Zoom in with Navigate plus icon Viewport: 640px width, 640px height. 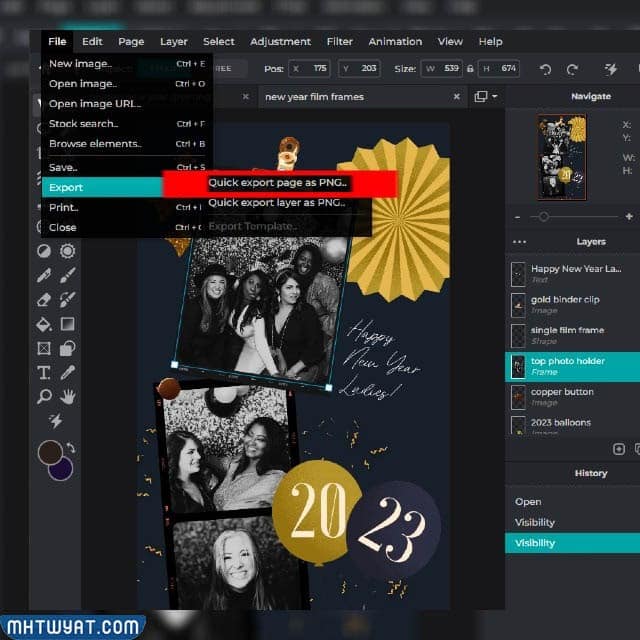(629, 217)
